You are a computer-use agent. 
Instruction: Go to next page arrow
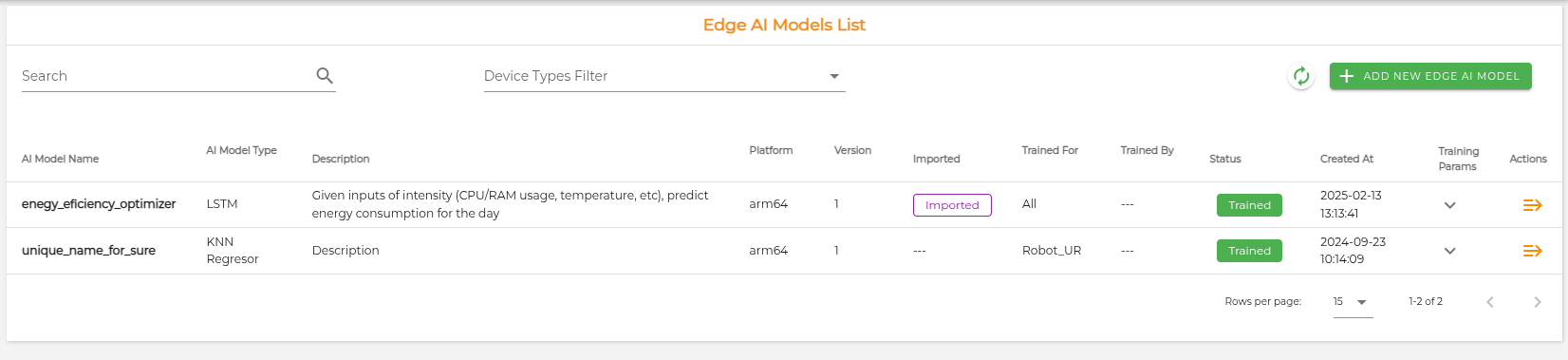[1538, 302]
